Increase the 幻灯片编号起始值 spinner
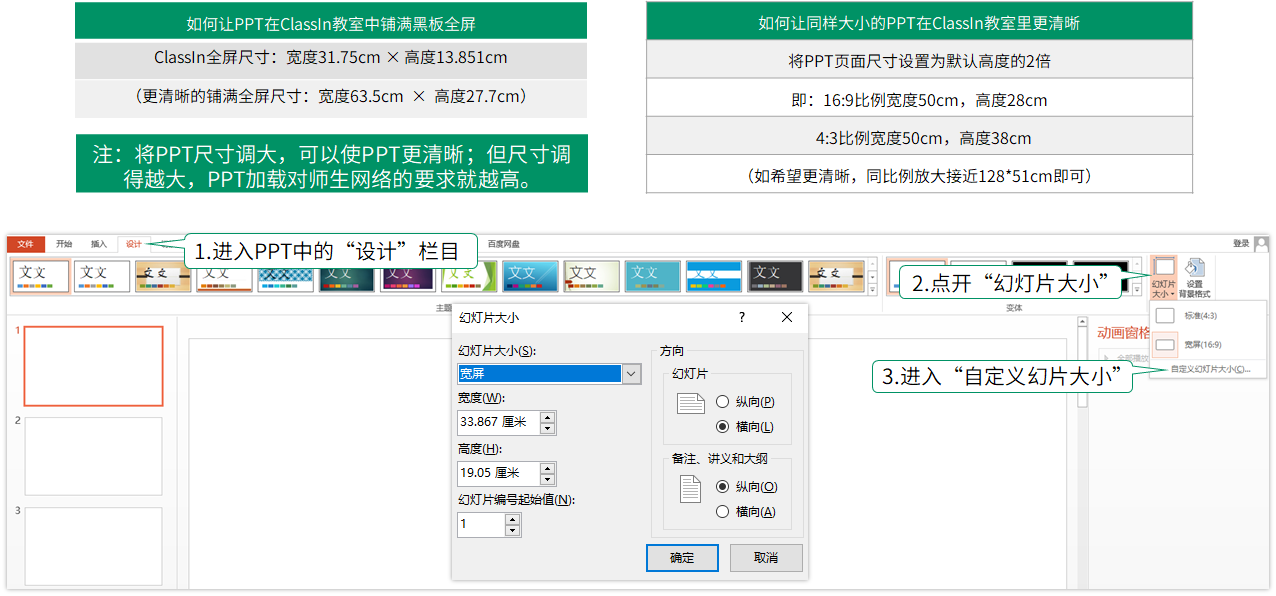 pos(513,518)
